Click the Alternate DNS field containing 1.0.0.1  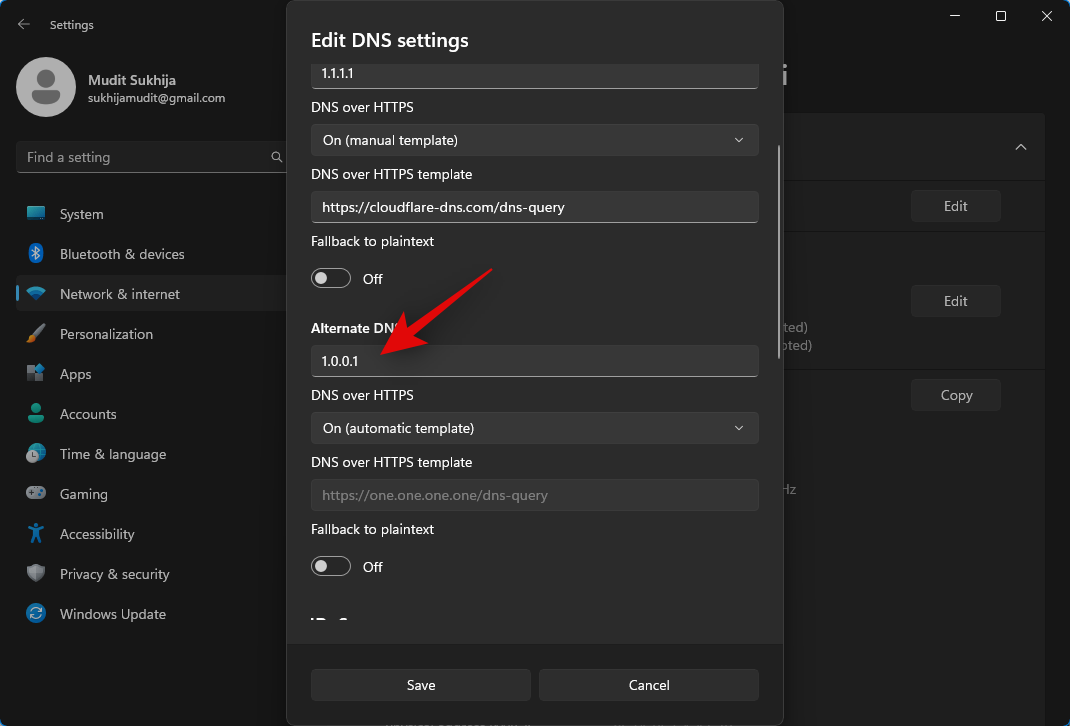(534, 361)
